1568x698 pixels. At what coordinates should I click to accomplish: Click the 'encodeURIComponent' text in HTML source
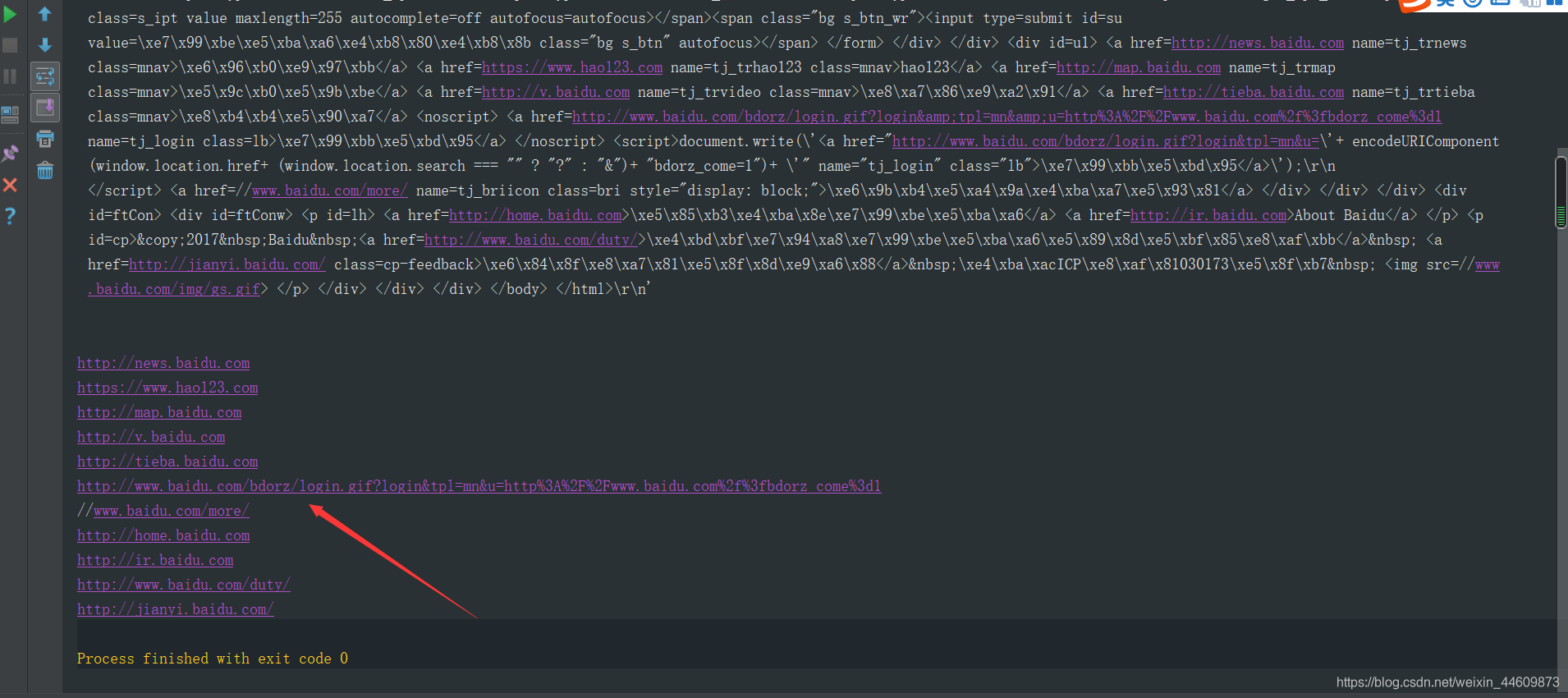[x=1426, y=141]
